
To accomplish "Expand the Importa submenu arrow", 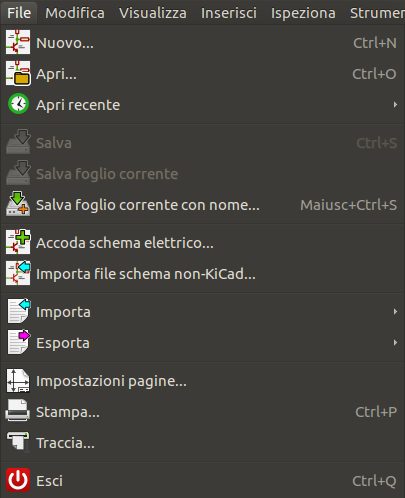I will click(x=395, y=312).
